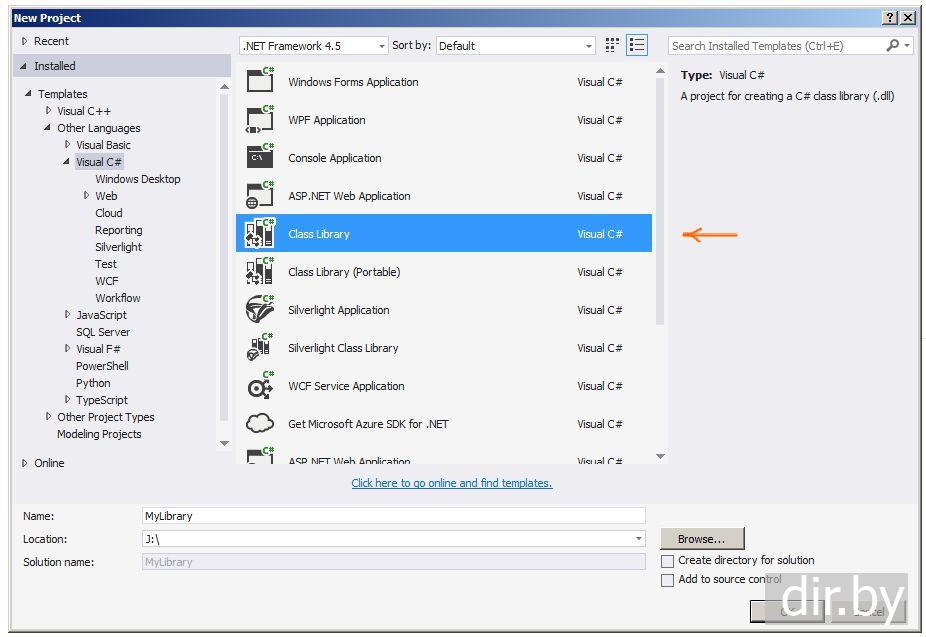926x637 pixels.
Task: Expand the Online section
Action: coord(26,463)
